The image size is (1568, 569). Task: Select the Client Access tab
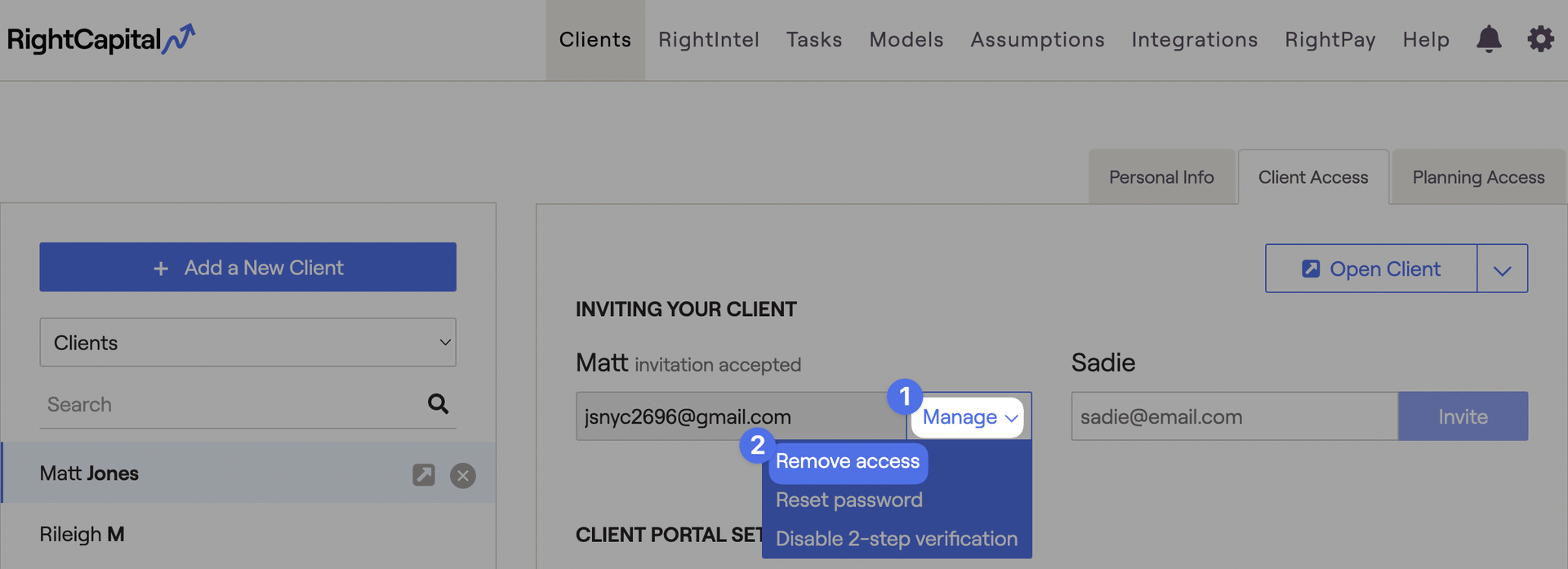pos(1313,177)
